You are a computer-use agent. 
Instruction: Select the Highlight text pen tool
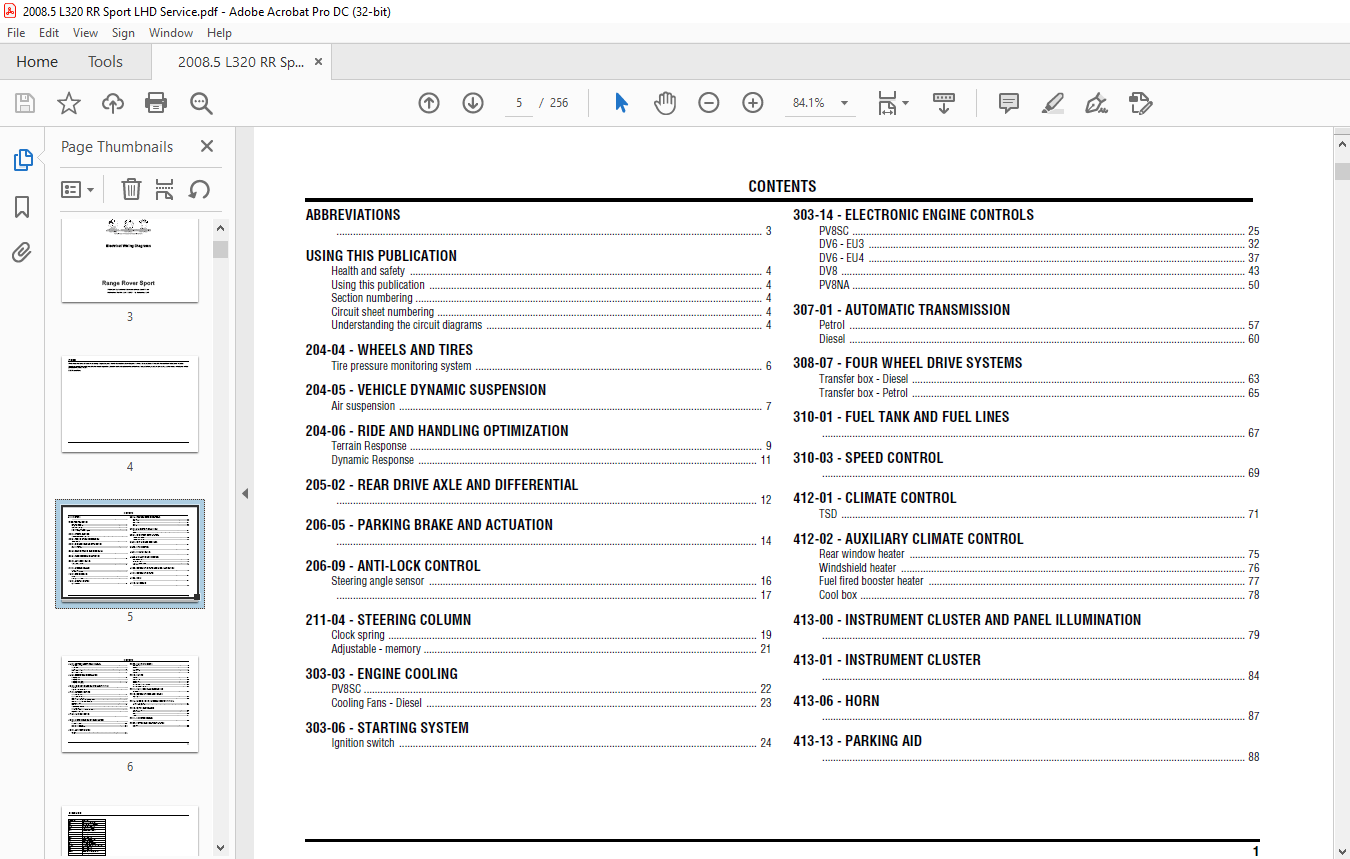(x=1052, y=103)
